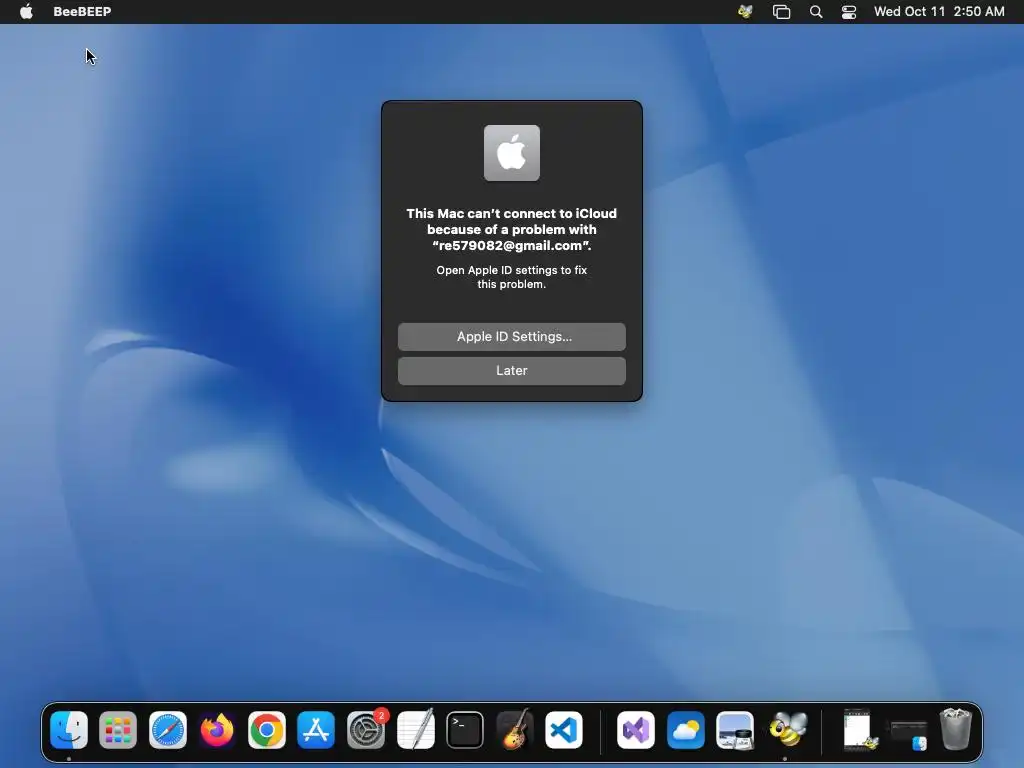Click the Apple logo image in the iCloud dialog

511,153
